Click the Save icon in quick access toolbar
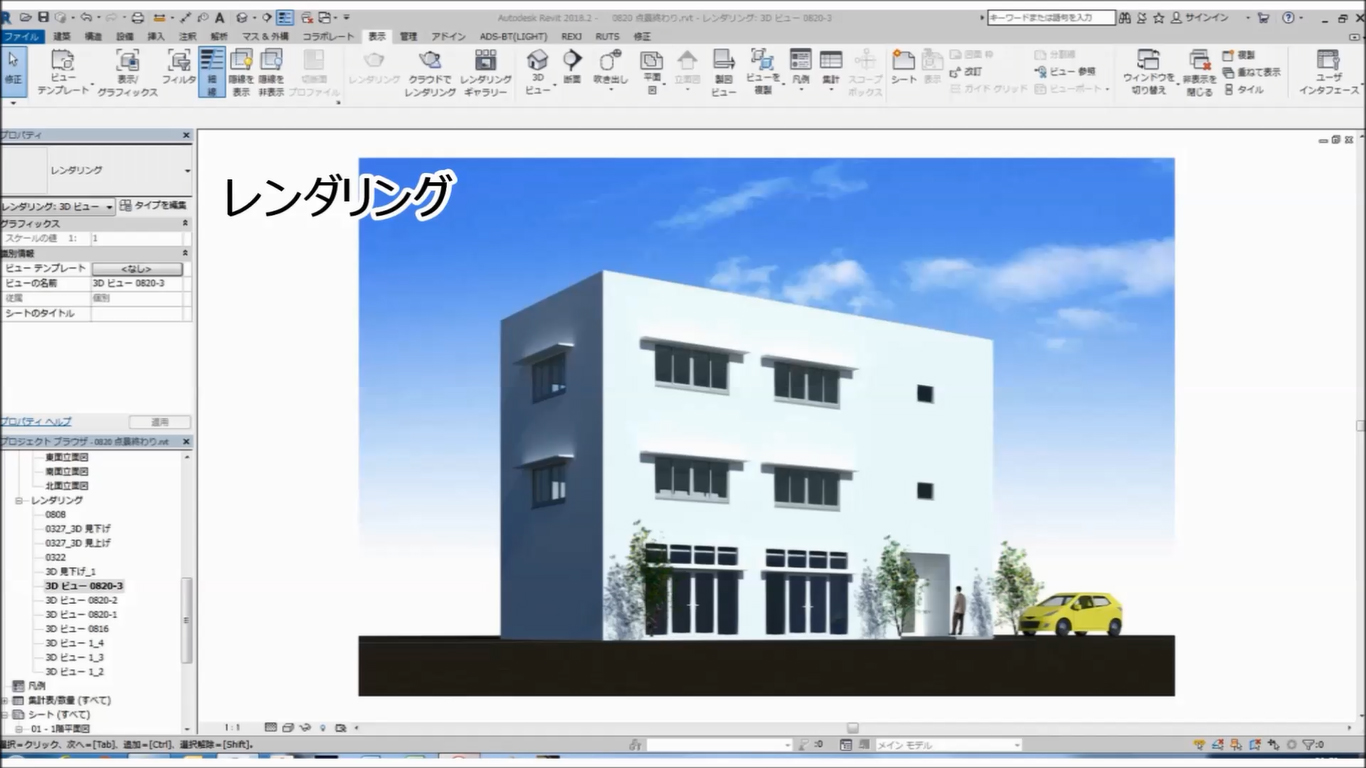The width and height of the screenshot is (1366, 768). coord(43,18)
